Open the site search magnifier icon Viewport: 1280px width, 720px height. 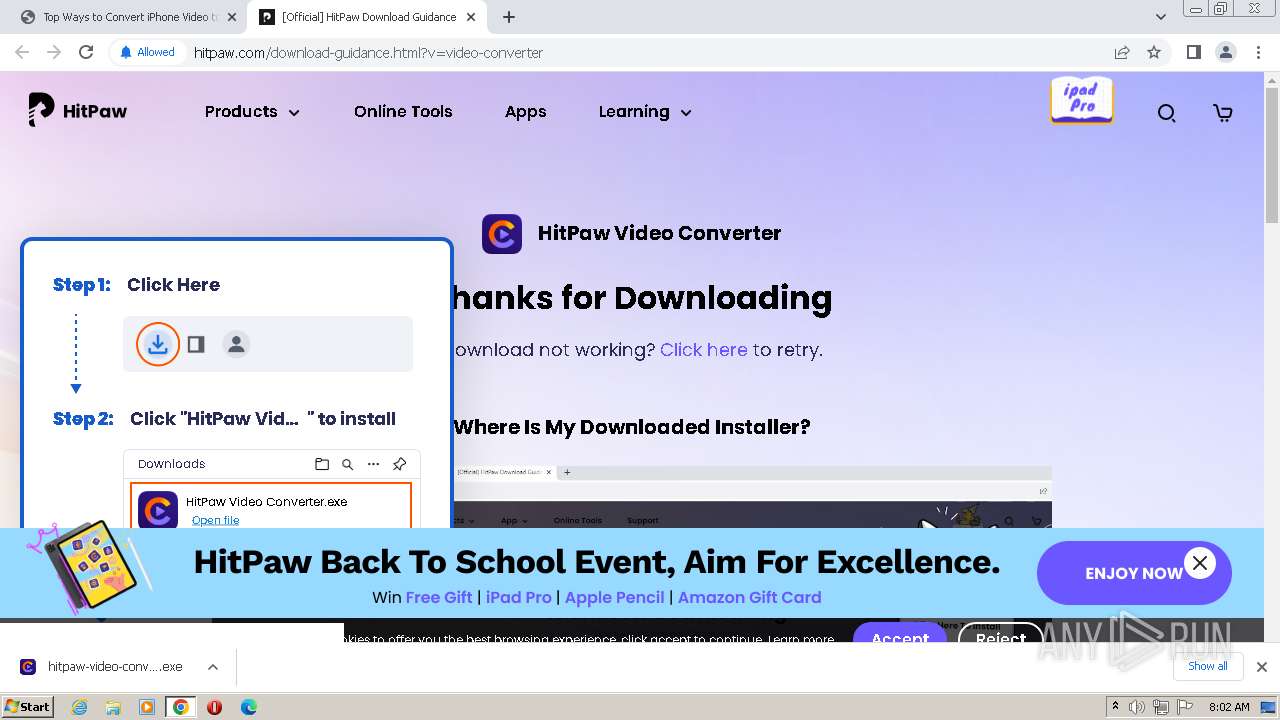click(x=1166, y=113)
